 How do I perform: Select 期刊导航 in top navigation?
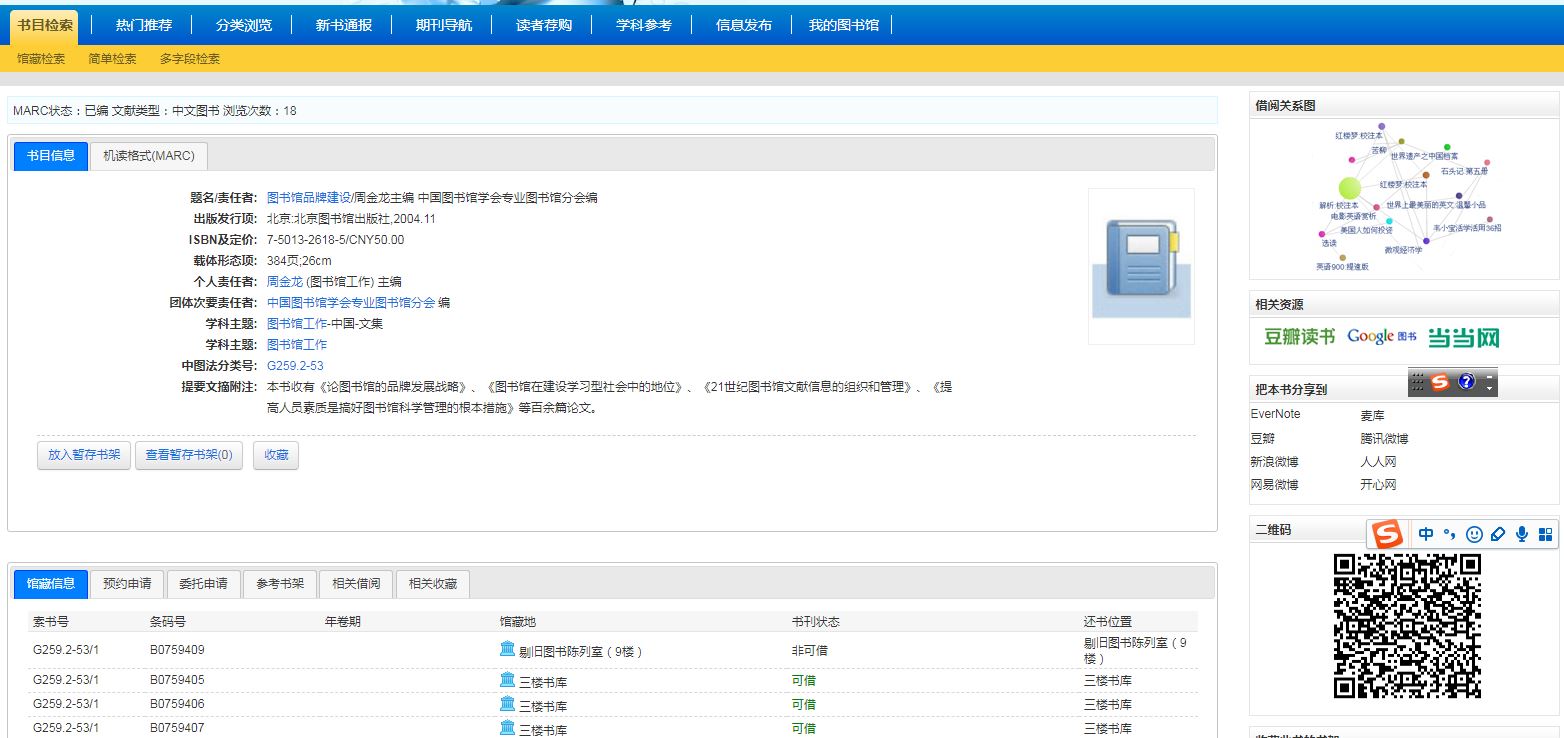point(444,25)
